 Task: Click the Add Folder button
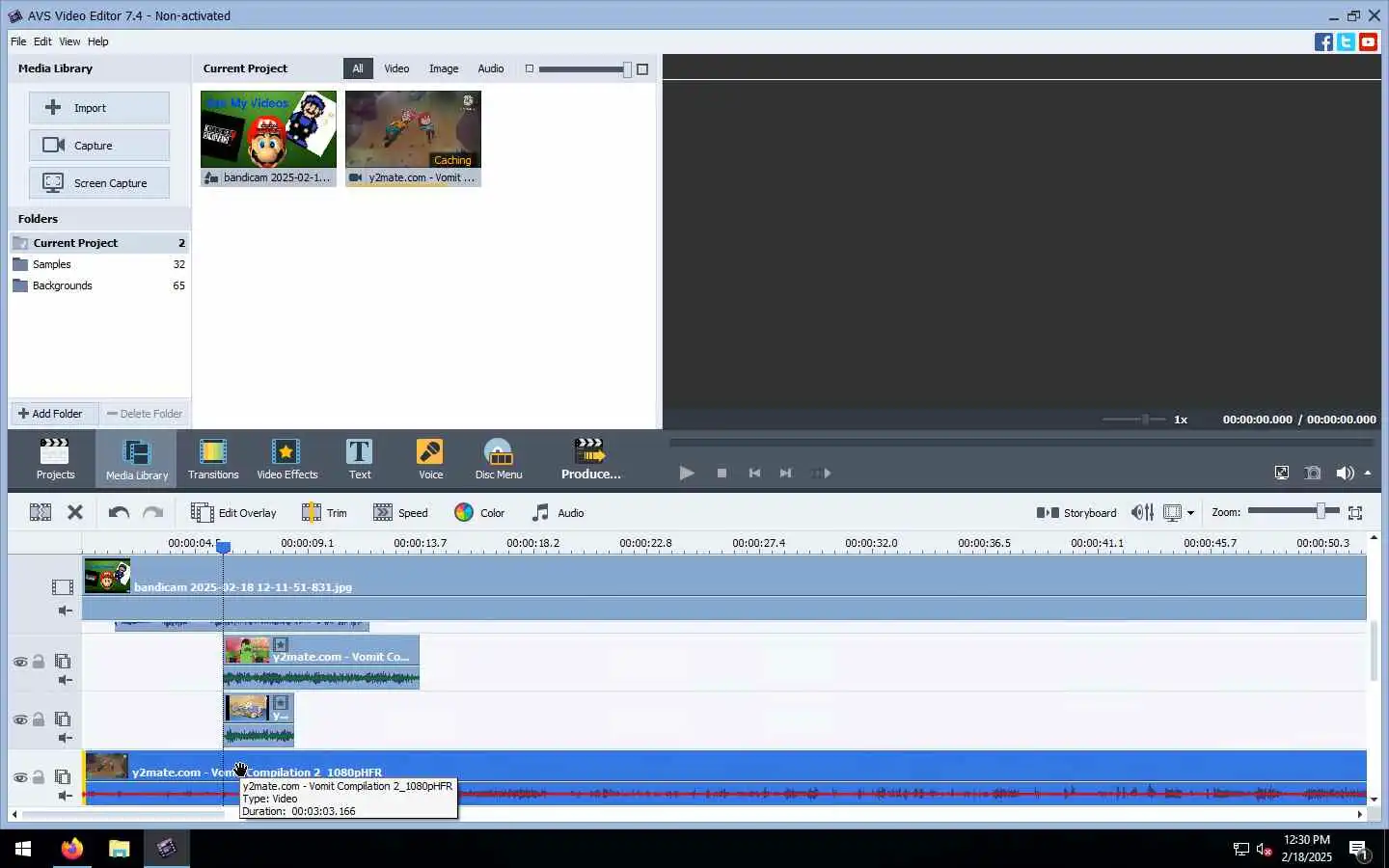(x=54, y=414)
